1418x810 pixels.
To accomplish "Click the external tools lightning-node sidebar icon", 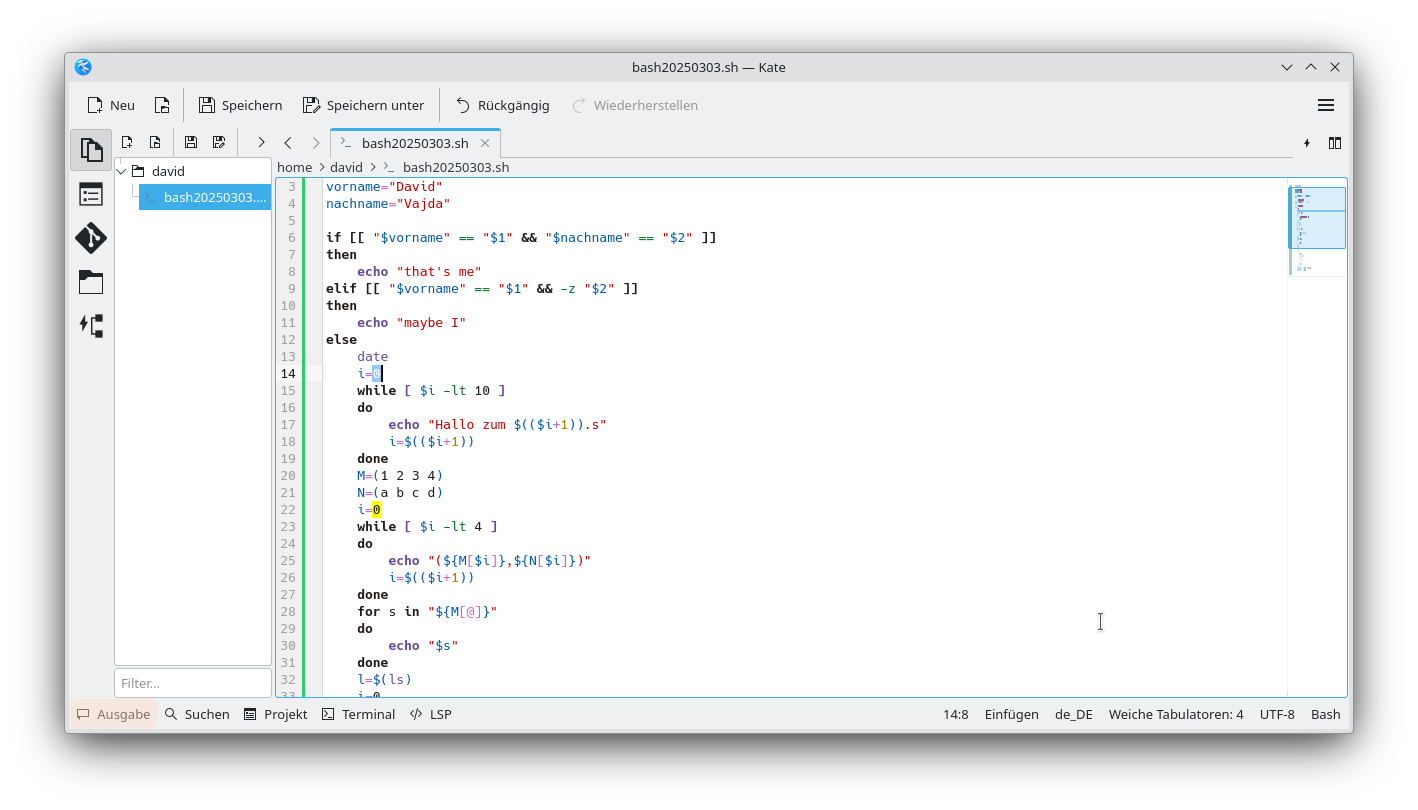I will click(91, 325).
